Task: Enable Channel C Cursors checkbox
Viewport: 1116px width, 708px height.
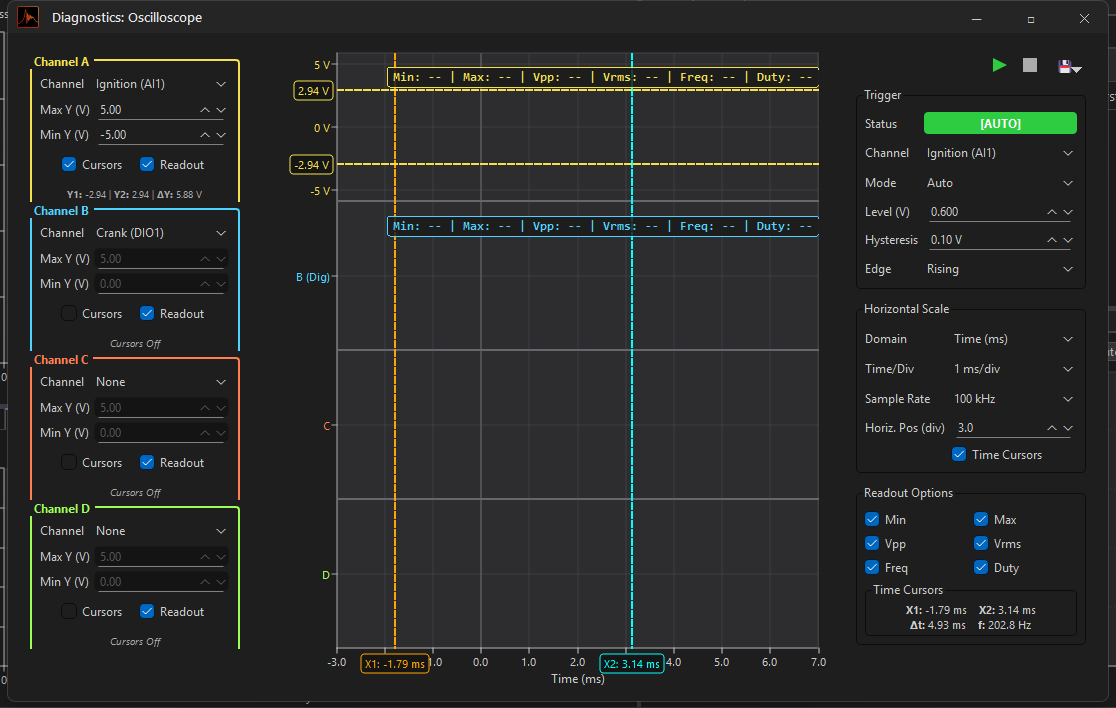Action: [x=69, y=463]
